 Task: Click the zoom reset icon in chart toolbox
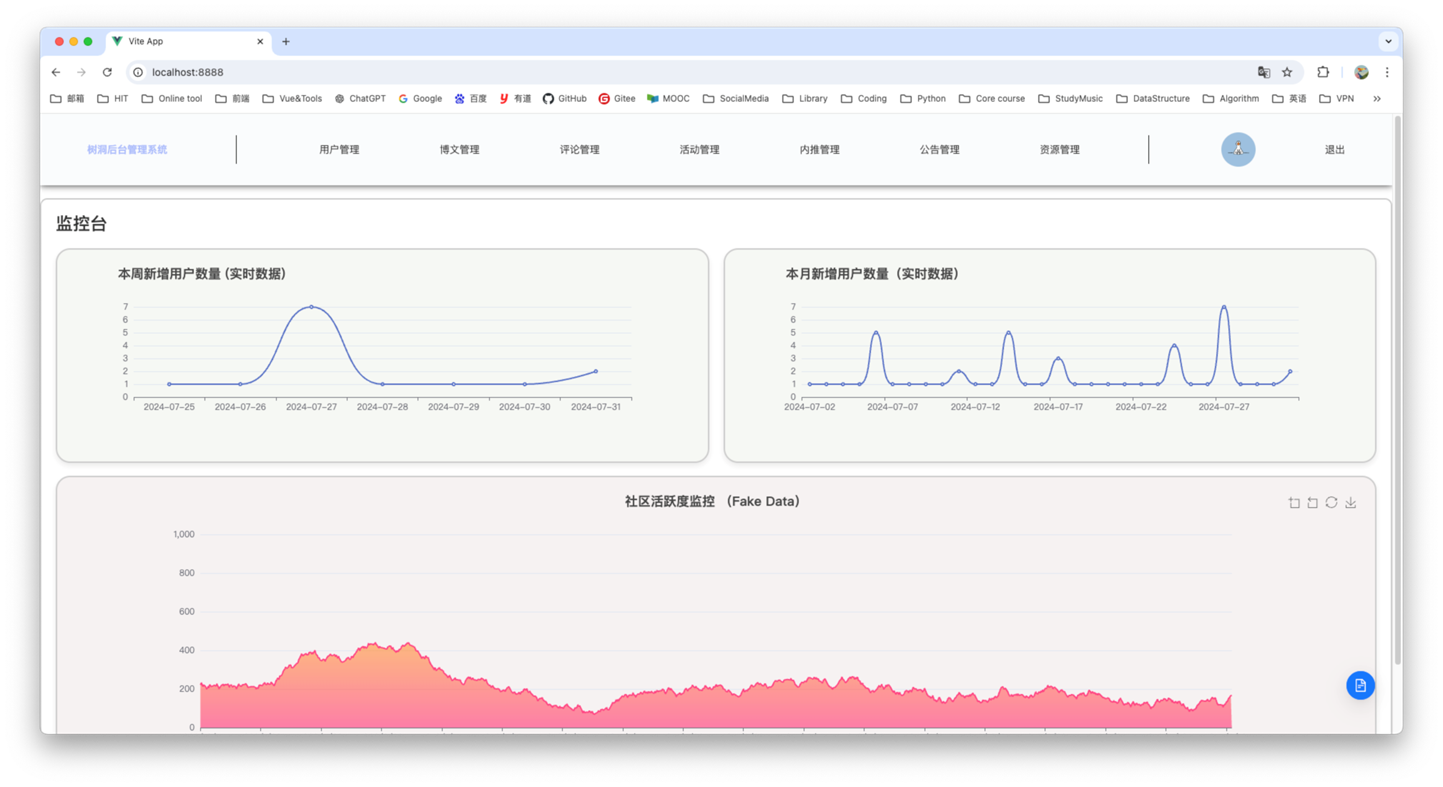[1313, 503]
